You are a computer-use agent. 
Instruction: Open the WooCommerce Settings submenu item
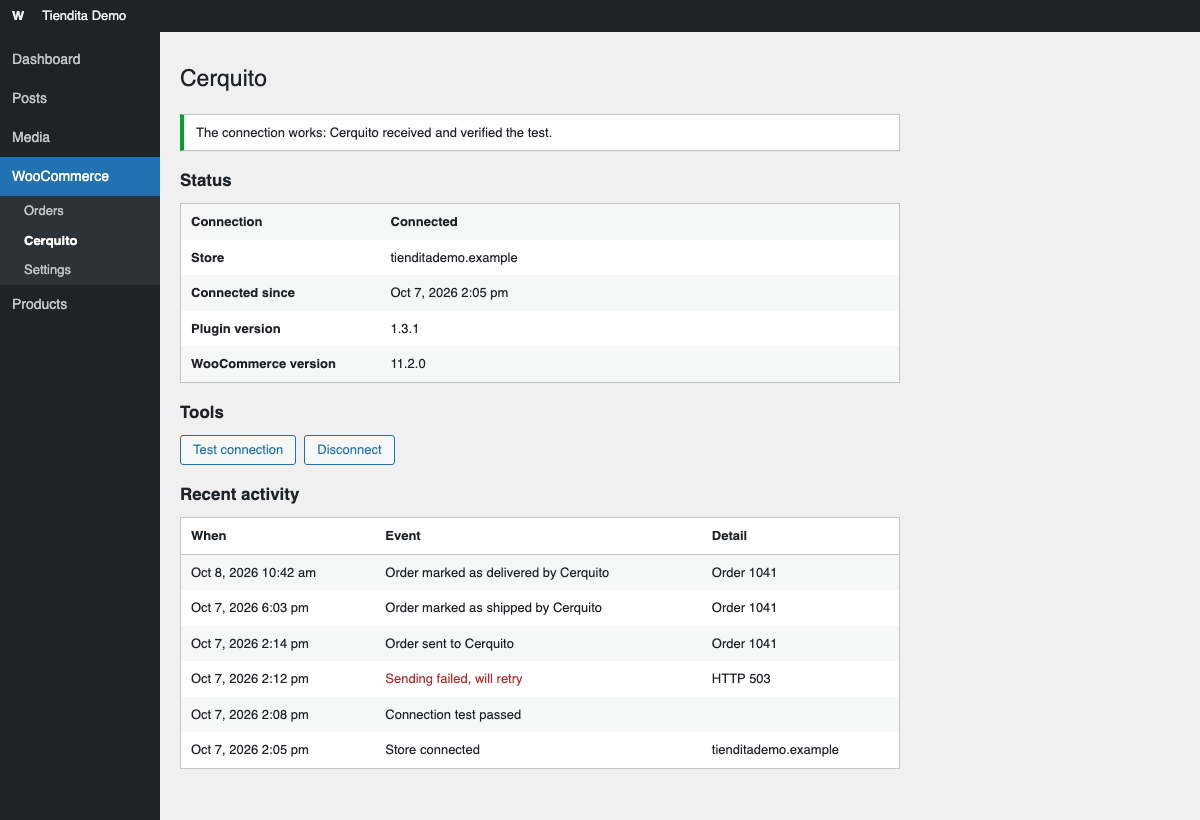tap(80, 270)
